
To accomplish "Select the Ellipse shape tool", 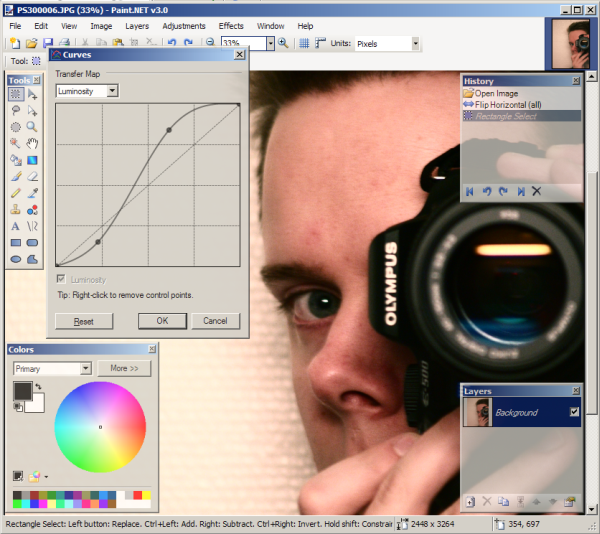I will (15, 259).
